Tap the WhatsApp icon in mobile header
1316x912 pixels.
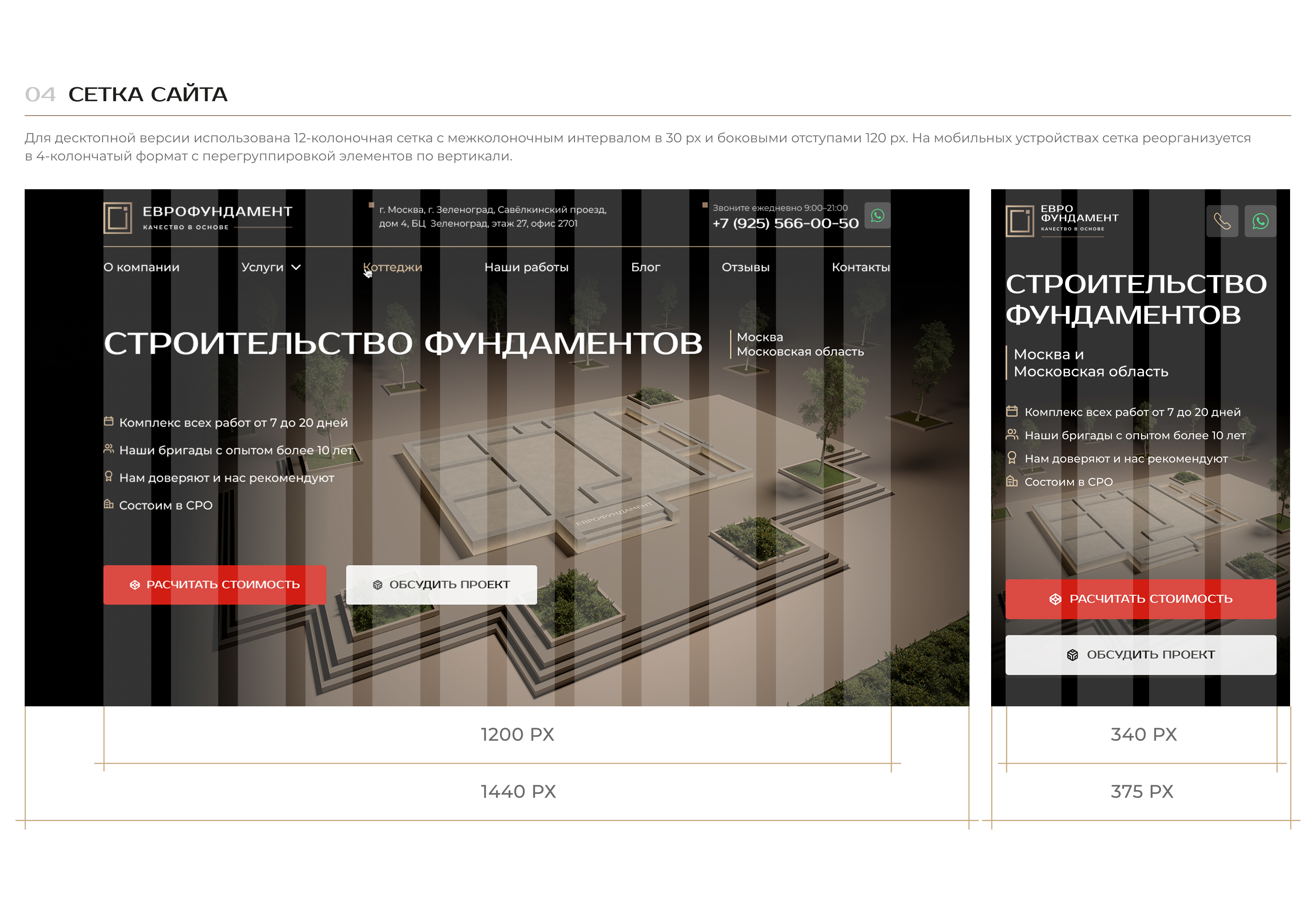tap(1260, 221)
